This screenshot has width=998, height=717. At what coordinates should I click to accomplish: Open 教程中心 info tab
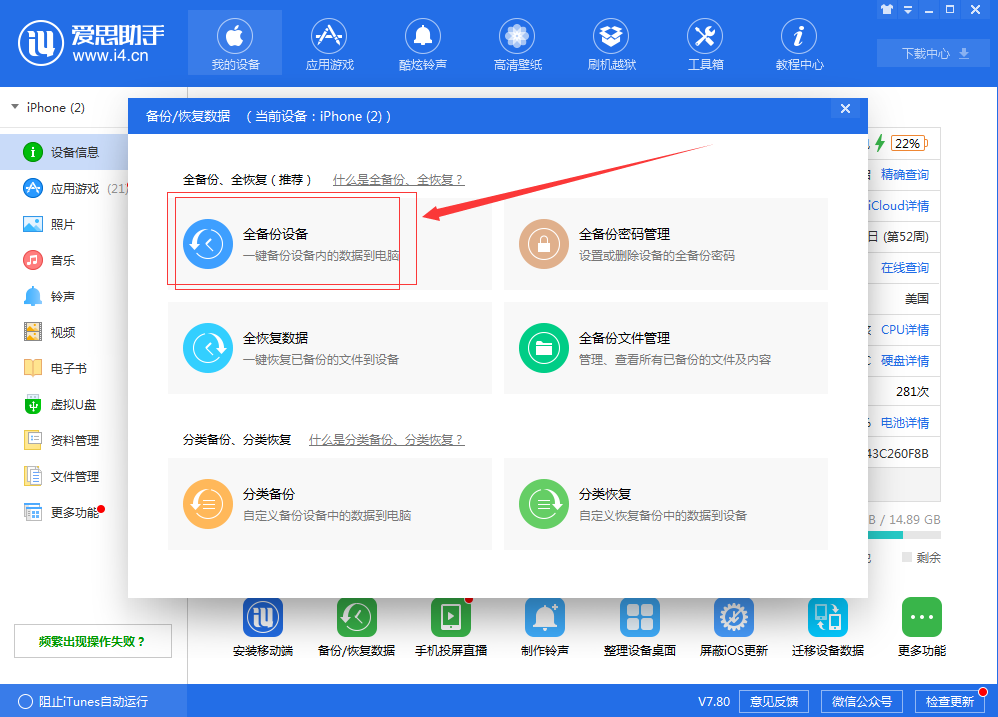(799, 43)
